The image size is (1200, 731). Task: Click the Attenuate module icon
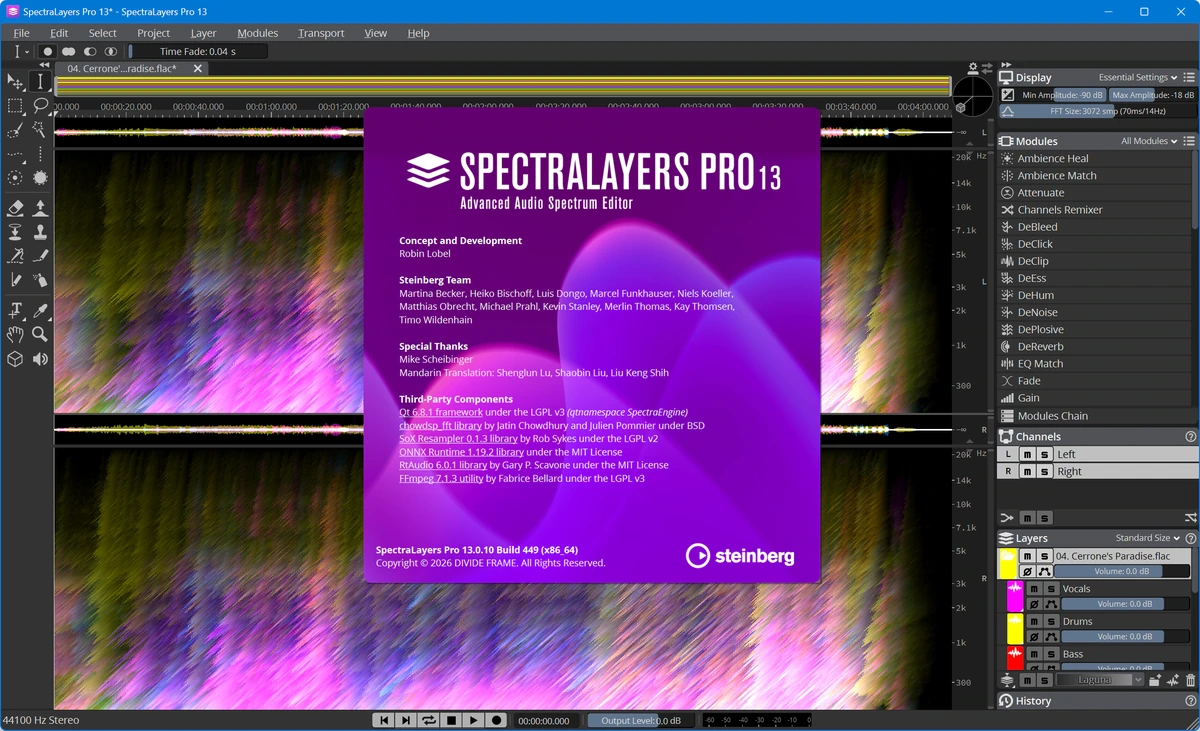coord(1007,192)
